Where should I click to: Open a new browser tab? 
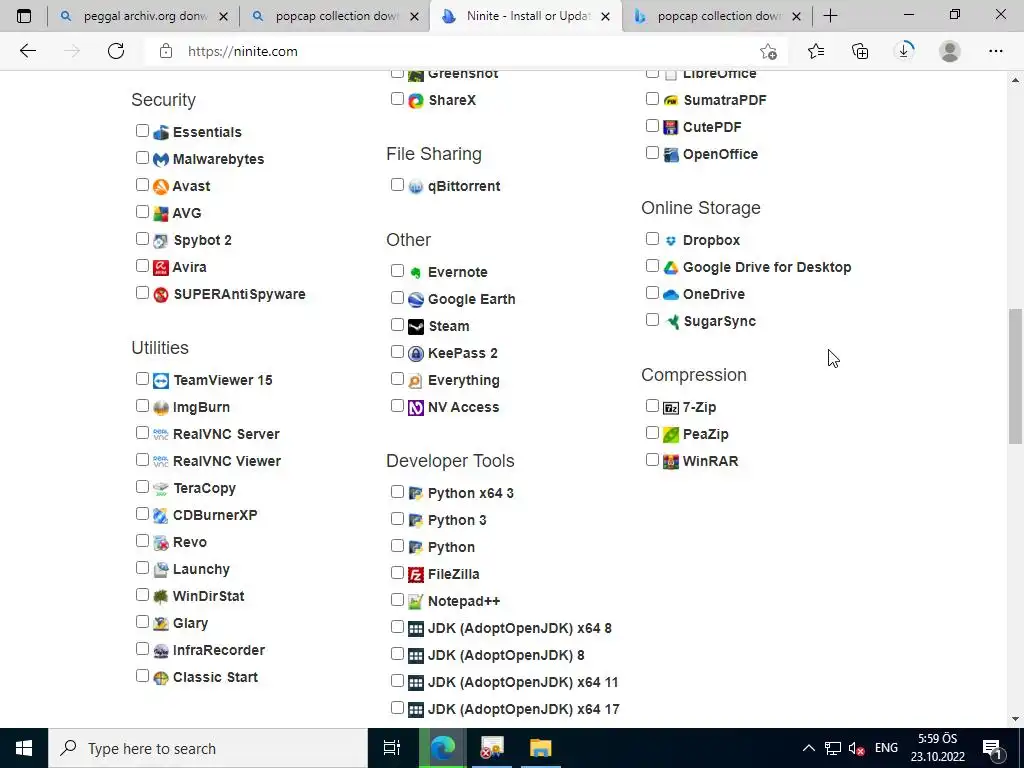(x=831, y=16)
